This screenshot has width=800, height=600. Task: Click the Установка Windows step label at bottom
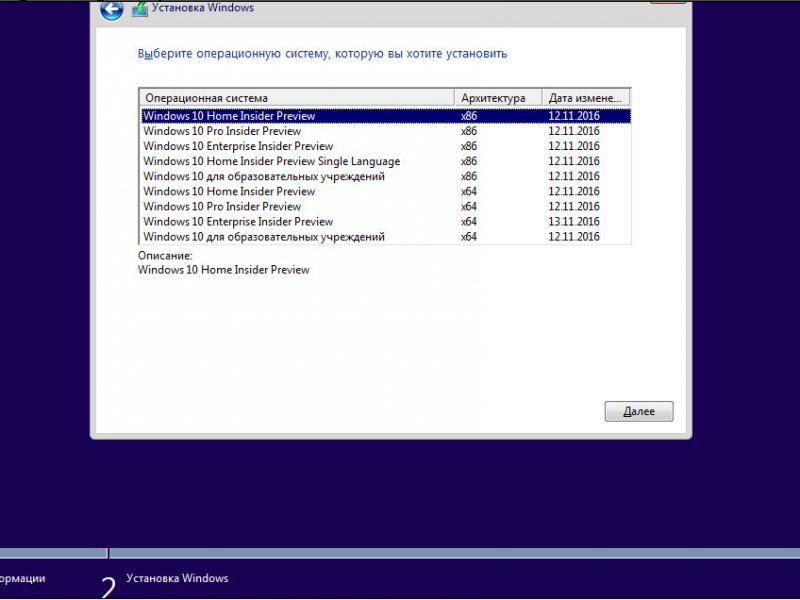tap(177, 578)
